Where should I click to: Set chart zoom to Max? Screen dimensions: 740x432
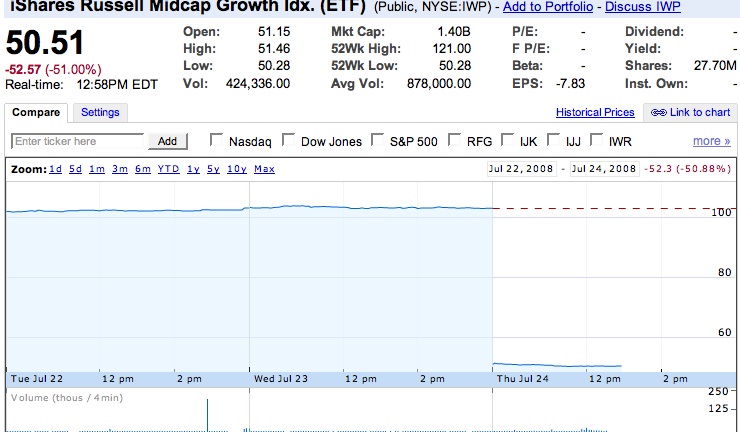(264, 169)
